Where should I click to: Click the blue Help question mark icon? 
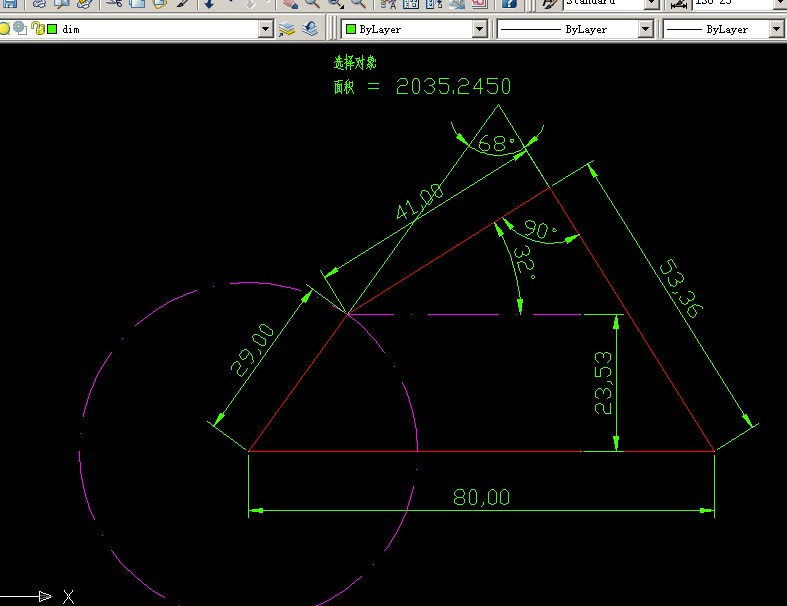(509, 4)
